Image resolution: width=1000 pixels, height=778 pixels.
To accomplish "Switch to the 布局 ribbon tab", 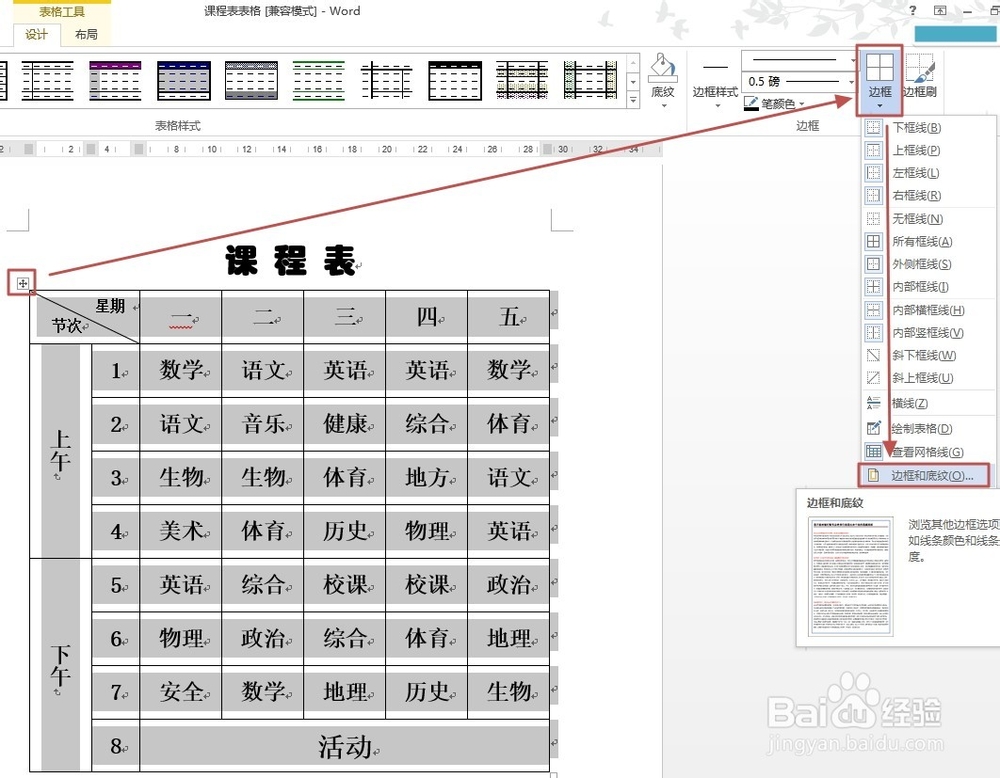I will 85,33.
